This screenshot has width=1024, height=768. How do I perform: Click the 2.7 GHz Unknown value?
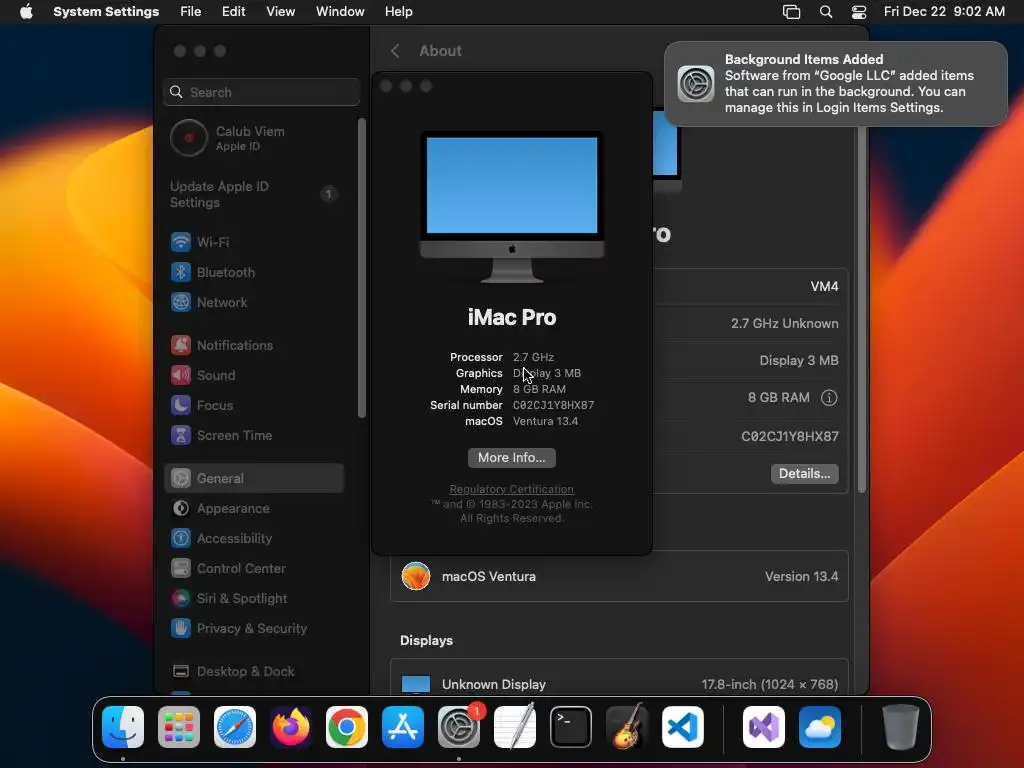784,324
